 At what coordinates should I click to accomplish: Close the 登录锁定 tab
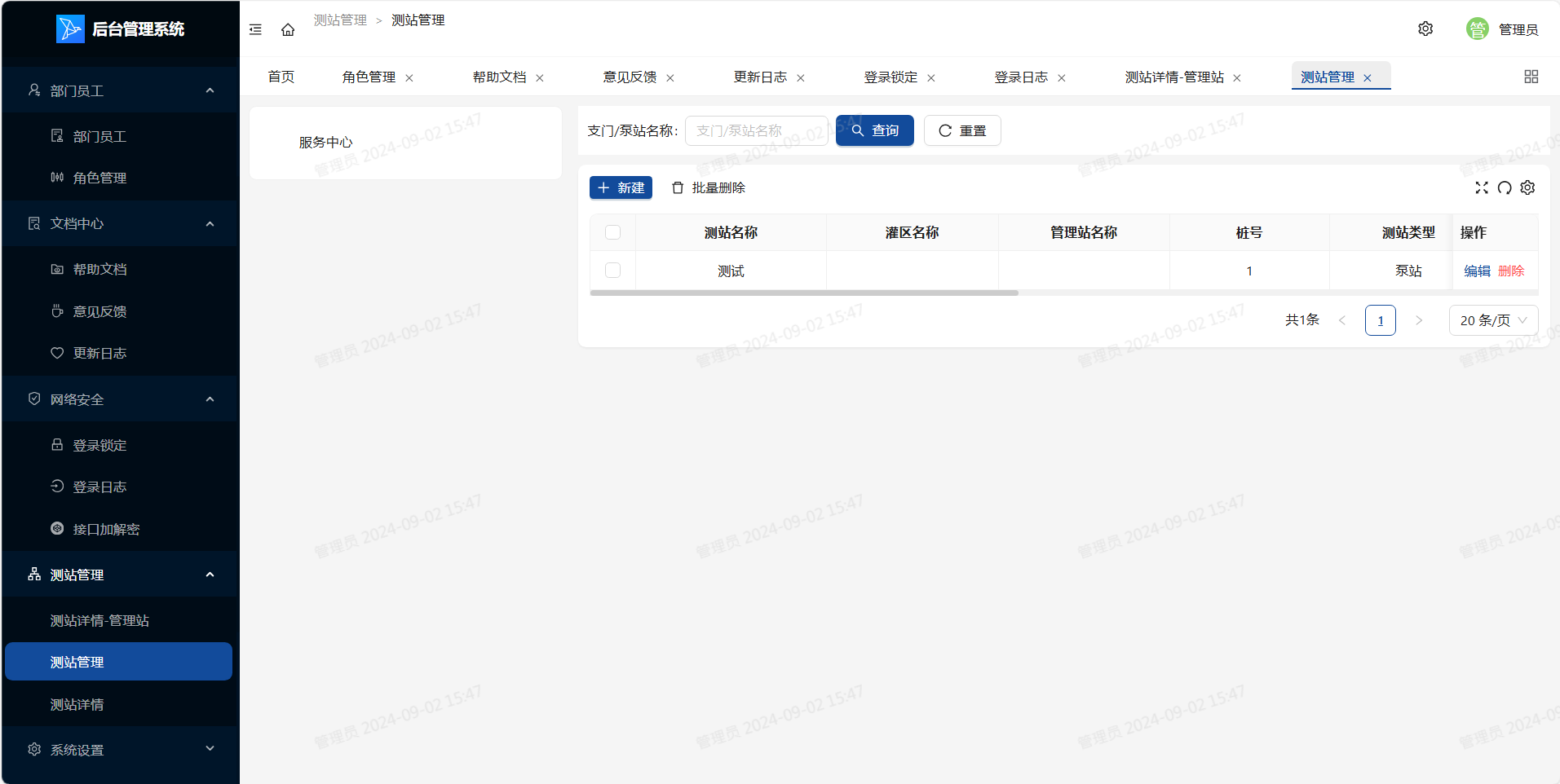931,78
